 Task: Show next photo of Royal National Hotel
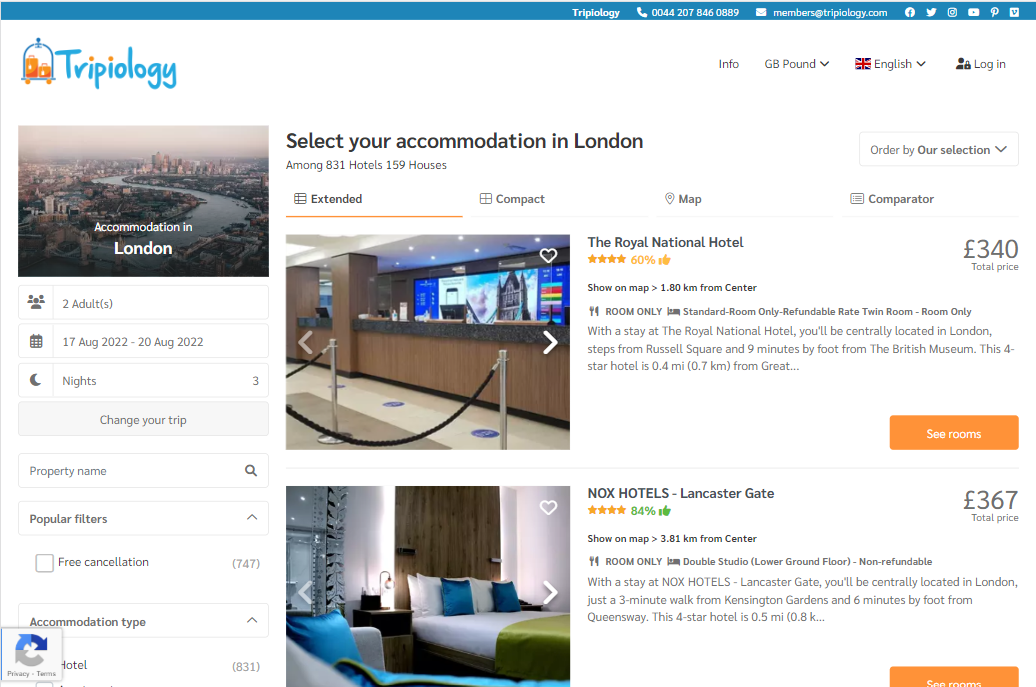[x=550, y=342]
